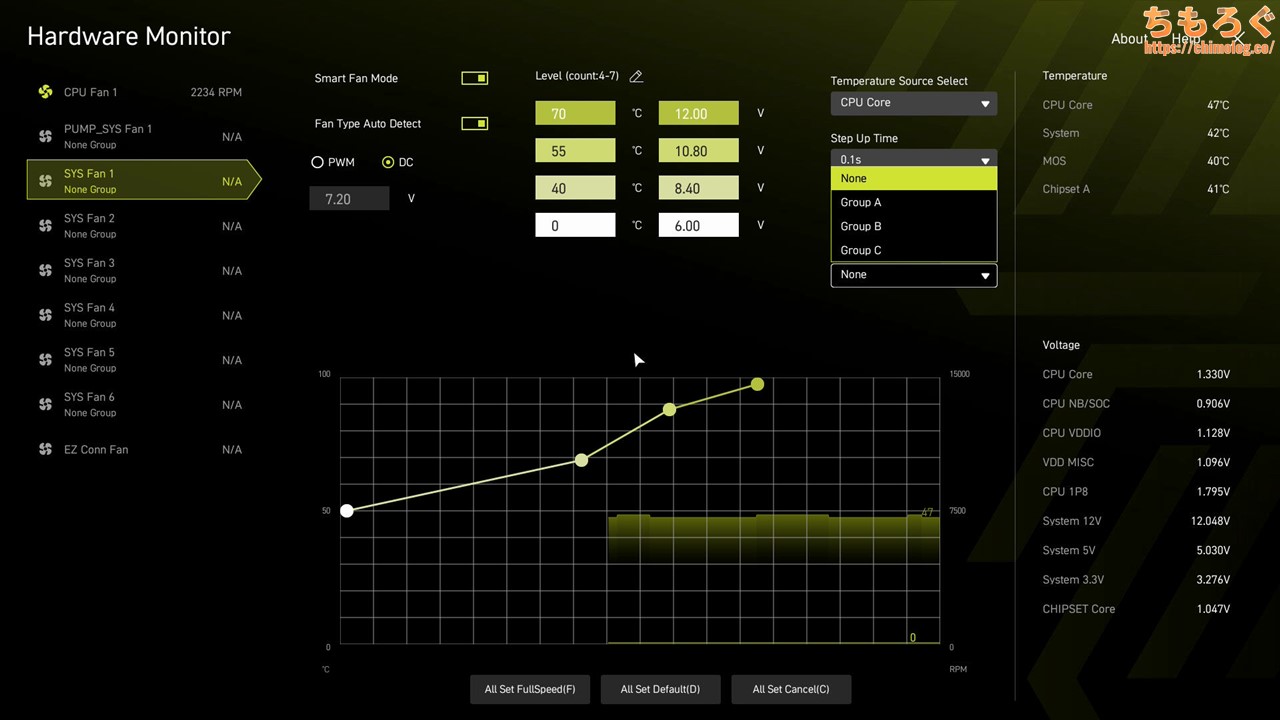Click the EZ Conn Fan icon
1280x720 pixels.
coord(45,450)
